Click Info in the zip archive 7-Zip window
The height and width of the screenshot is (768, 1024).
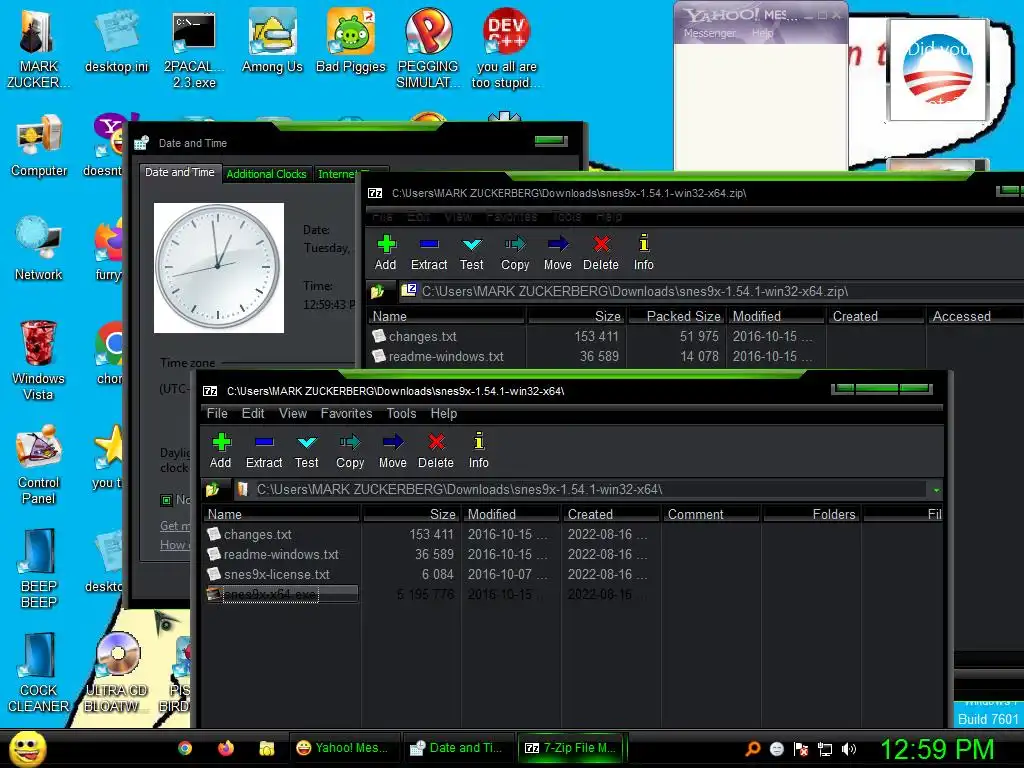coord(644,253)
